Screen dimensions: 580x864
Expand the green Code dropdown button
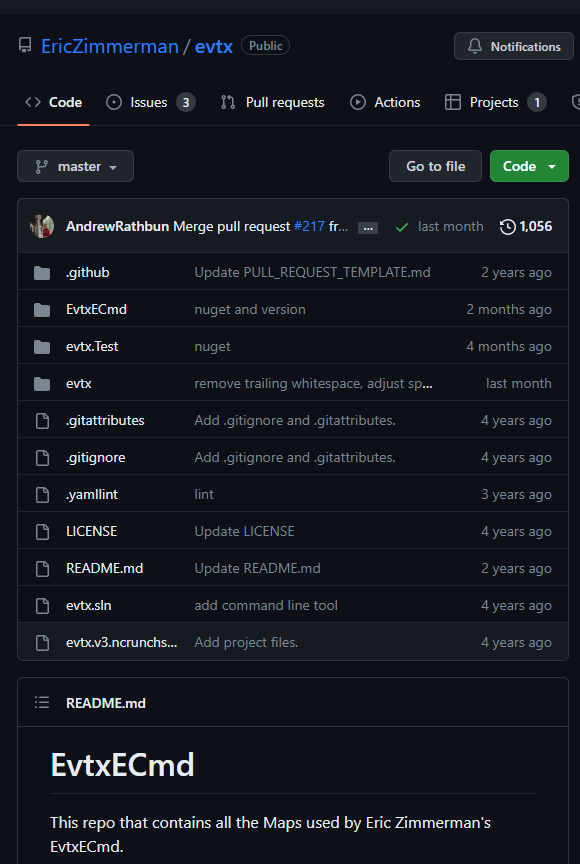tap(529, 166)
